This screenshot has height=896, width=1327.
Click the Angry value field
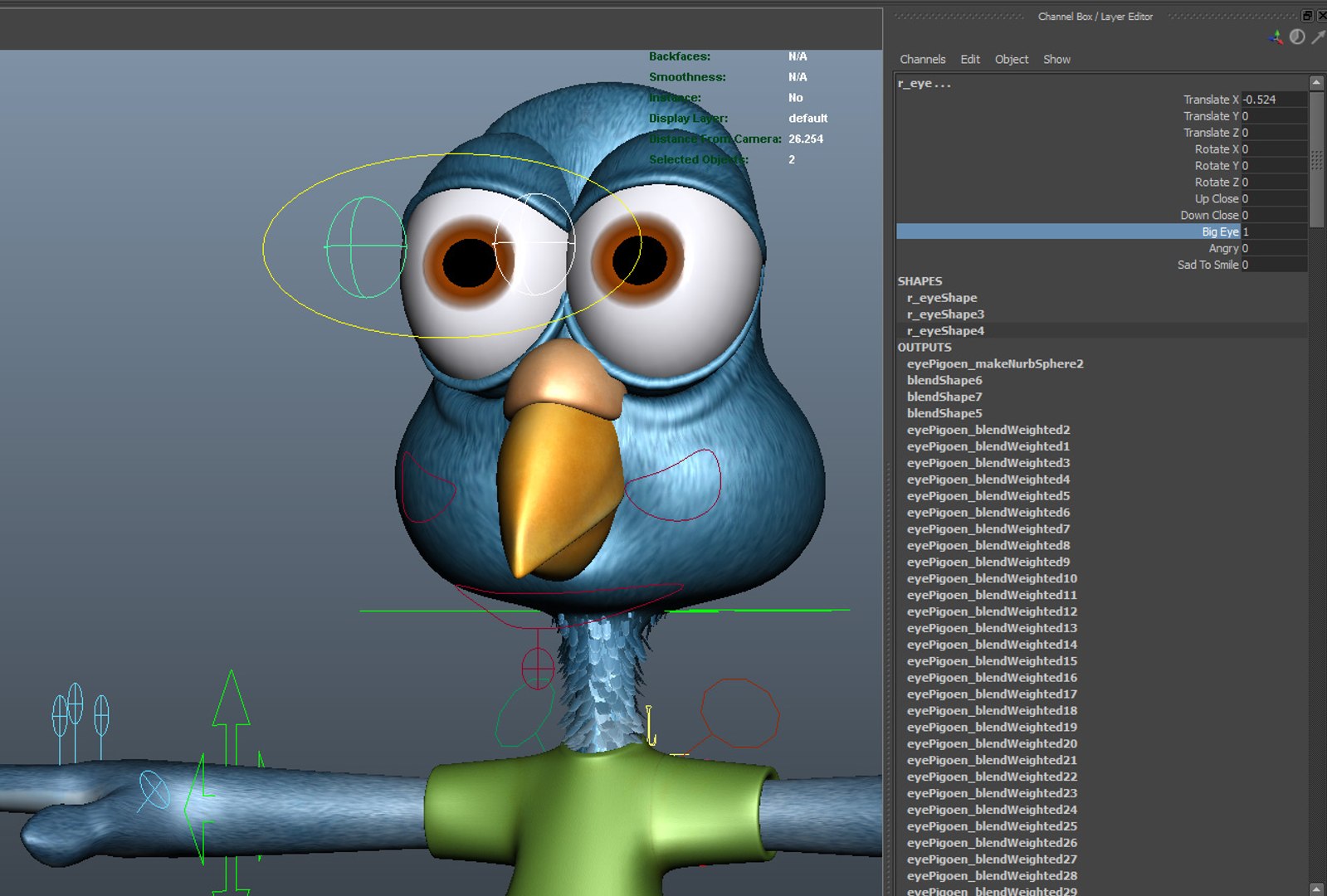(1274, 249)
